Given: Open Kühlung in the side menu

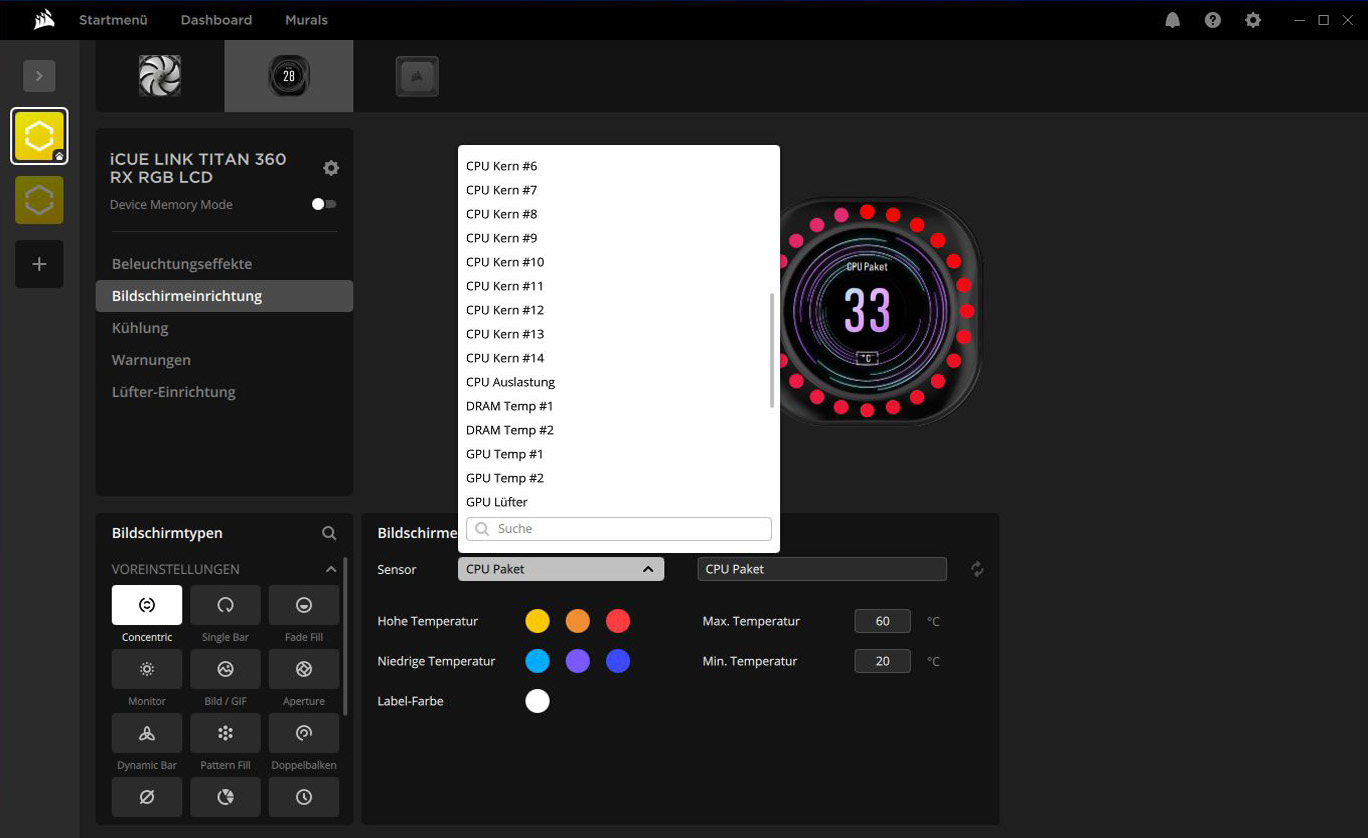Looking at the screenshot, I should (140, 328).
